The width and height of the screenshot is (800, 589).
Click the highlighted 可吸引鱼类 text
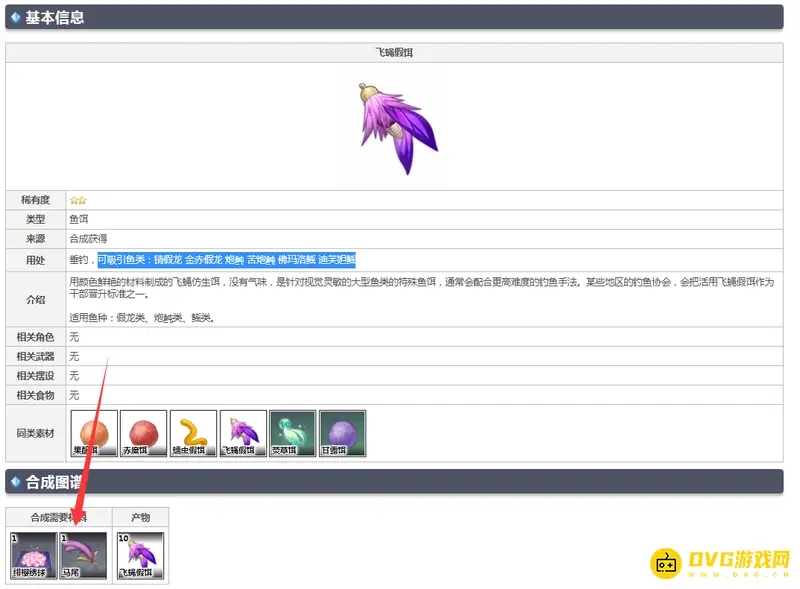coord(226,259)
